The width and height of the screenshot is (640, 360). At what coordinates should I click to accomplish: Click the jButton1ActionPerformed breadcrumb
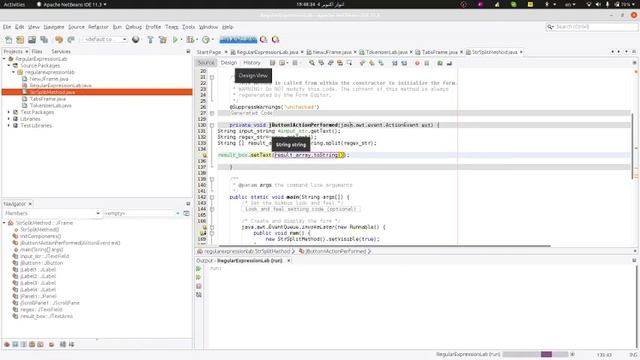(335, 251)
